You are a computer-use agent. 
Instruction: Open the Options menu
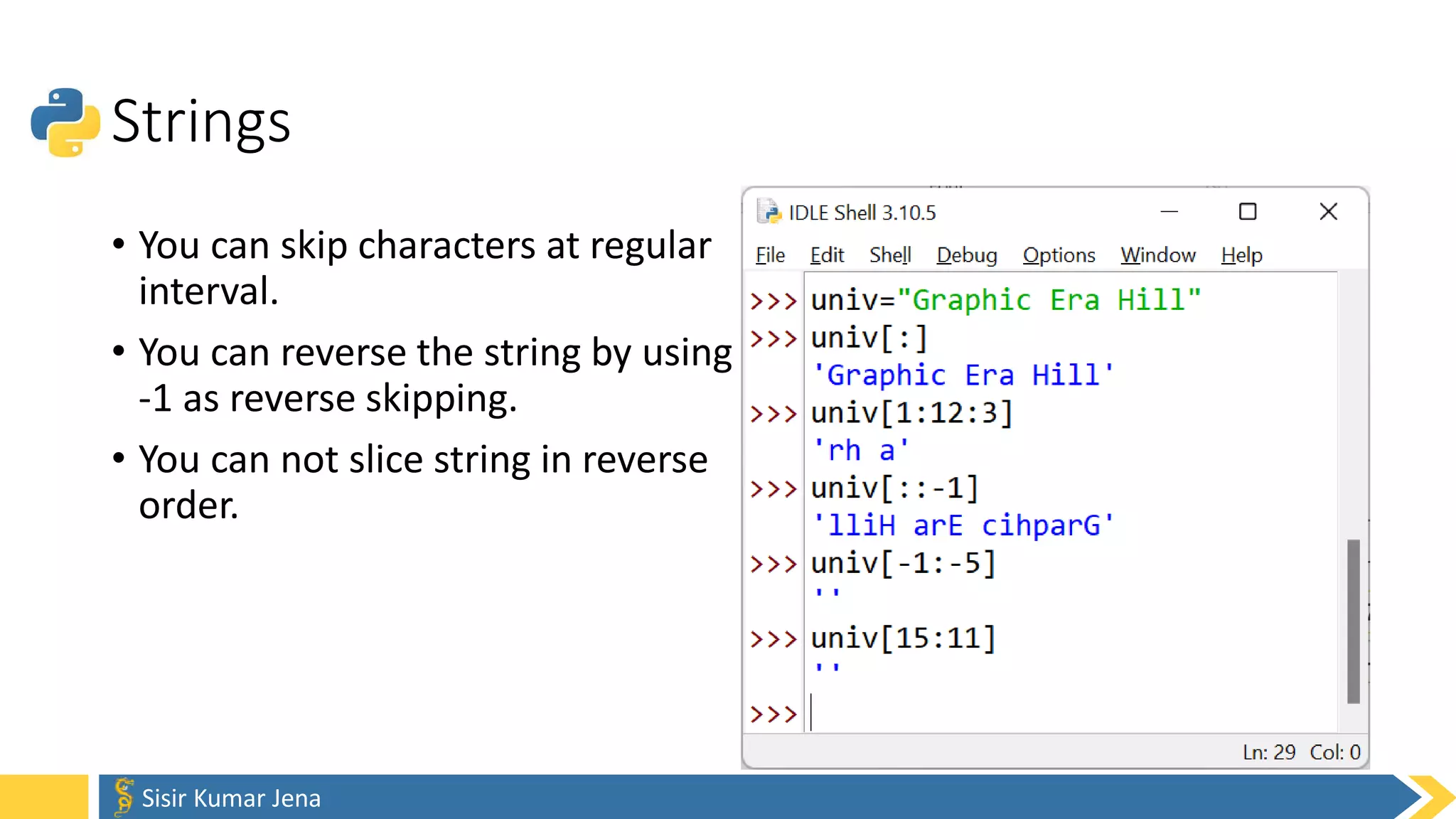point(1059,255)
